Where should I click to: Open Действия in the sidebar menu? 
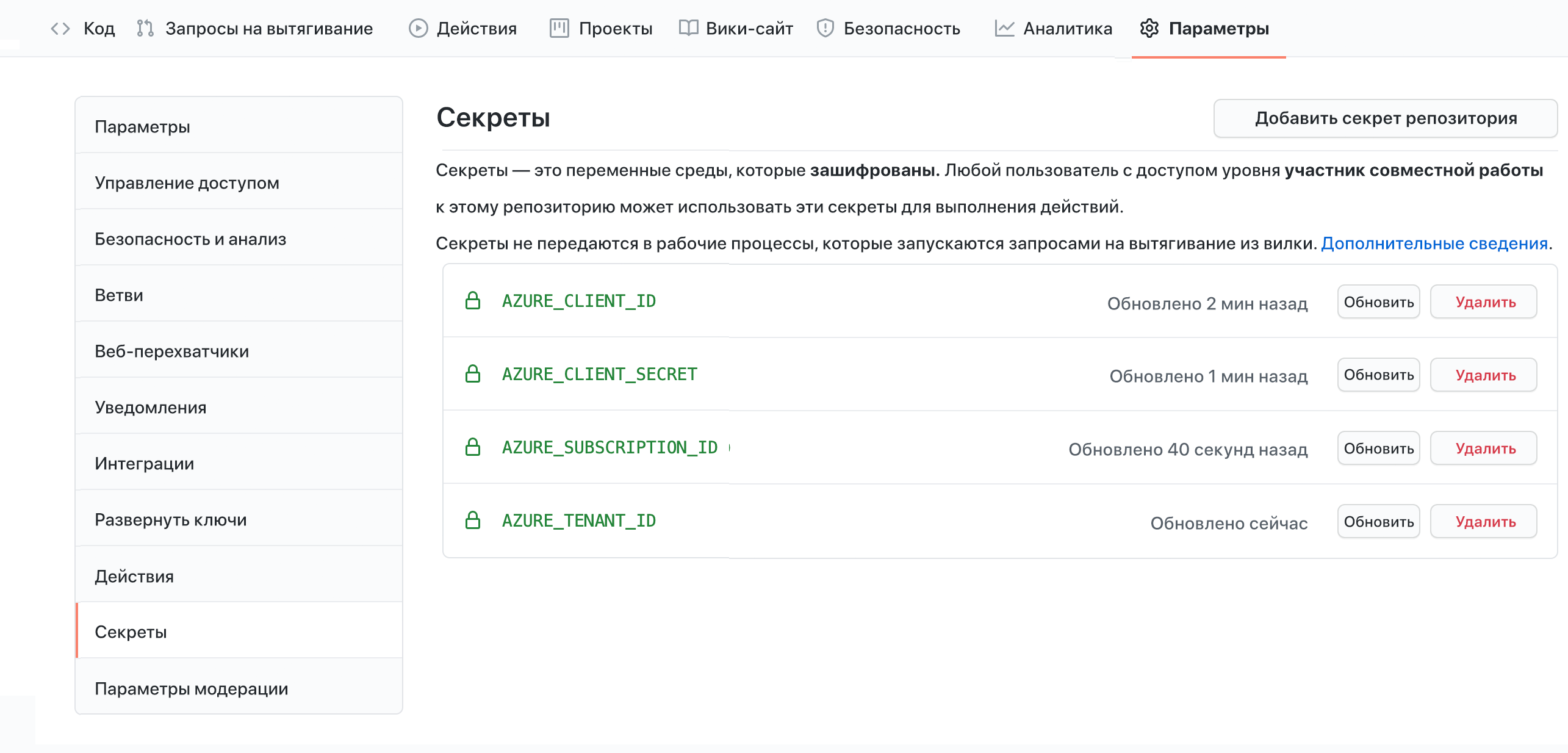pos(239,575)
